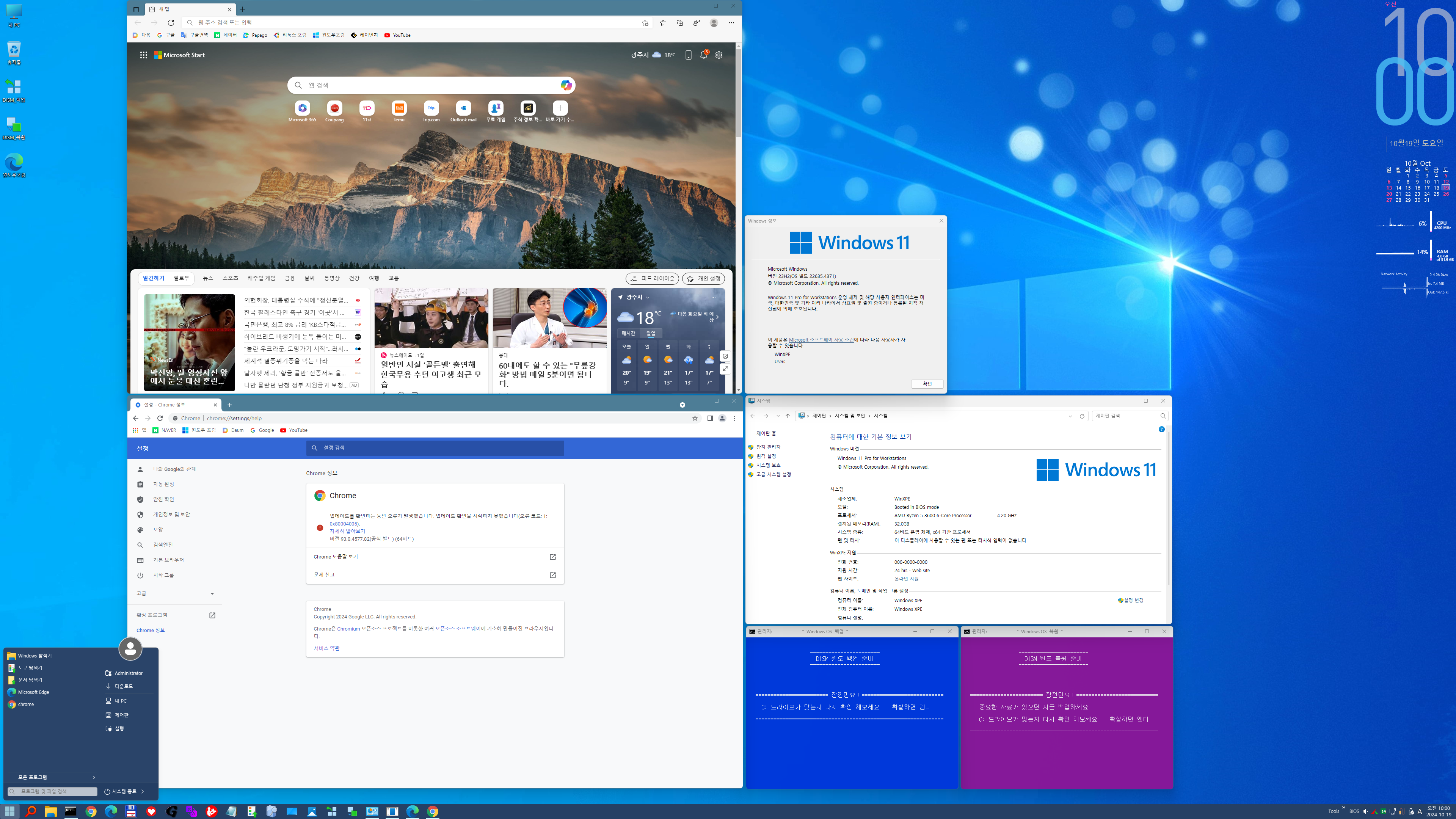Viewport: 1456px width, 819px height.
Task: Expand the 고급 section in Chrome settings
Action: pos(175,593)
